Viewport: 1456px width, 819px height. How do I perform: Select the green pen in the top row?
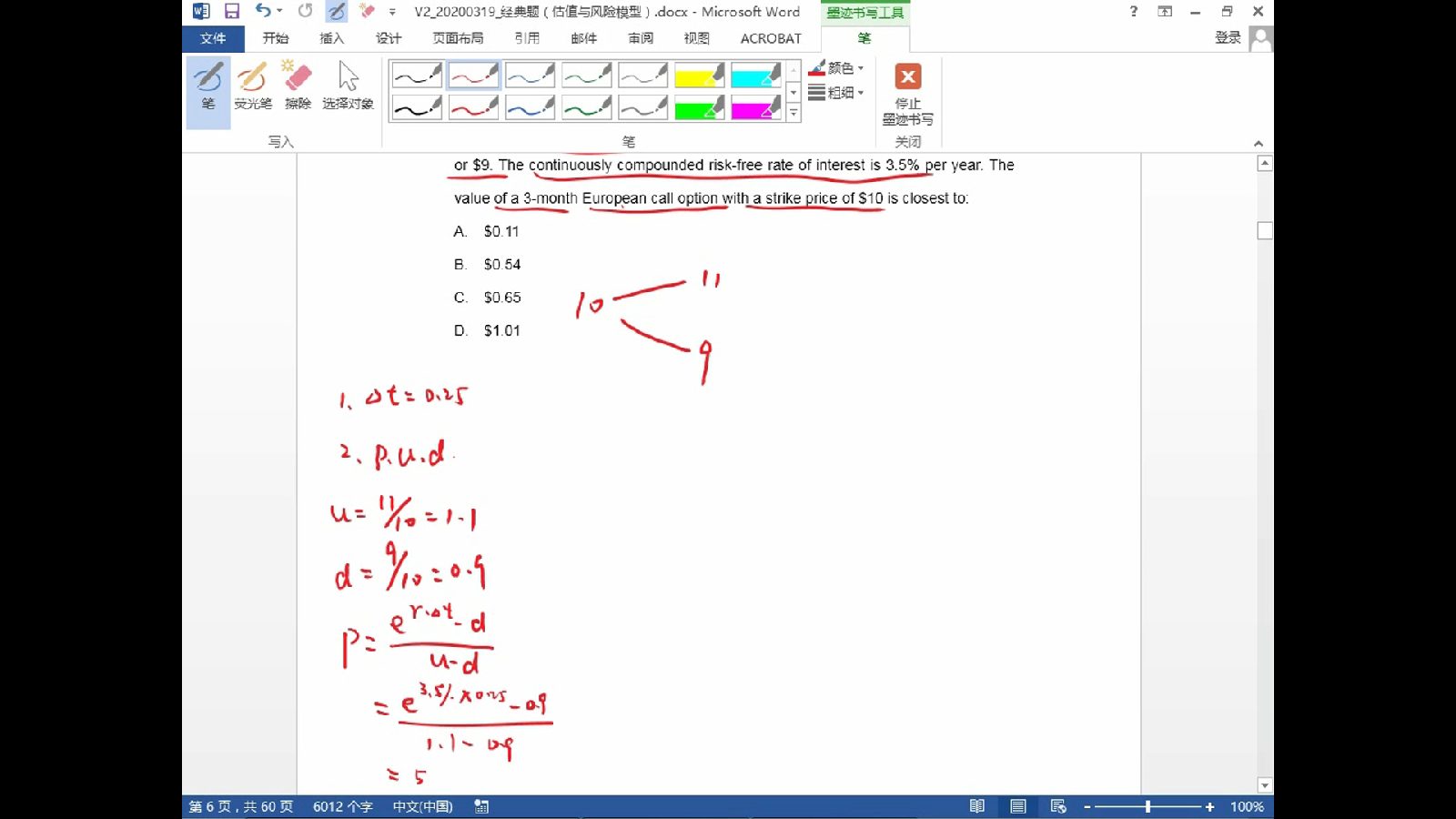point(586,75)
